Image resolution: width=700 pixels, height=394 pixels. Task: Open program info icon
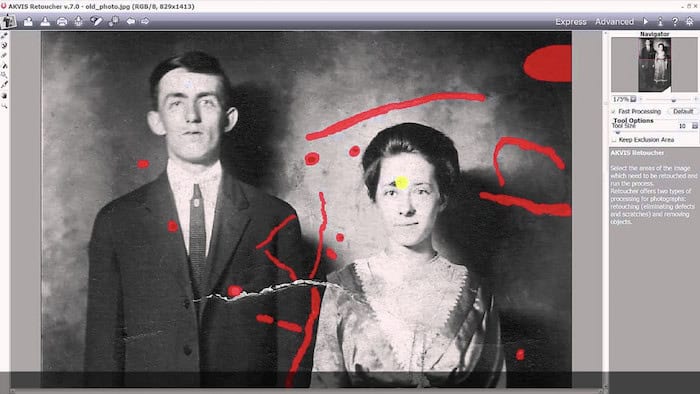(660, 21)
